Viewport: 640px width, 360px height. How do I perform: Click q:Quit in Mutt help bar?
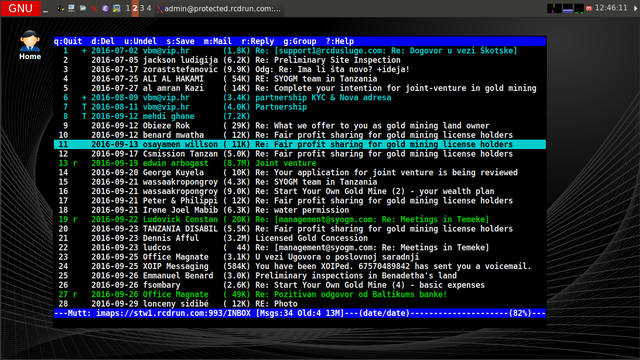pos(68,41)
